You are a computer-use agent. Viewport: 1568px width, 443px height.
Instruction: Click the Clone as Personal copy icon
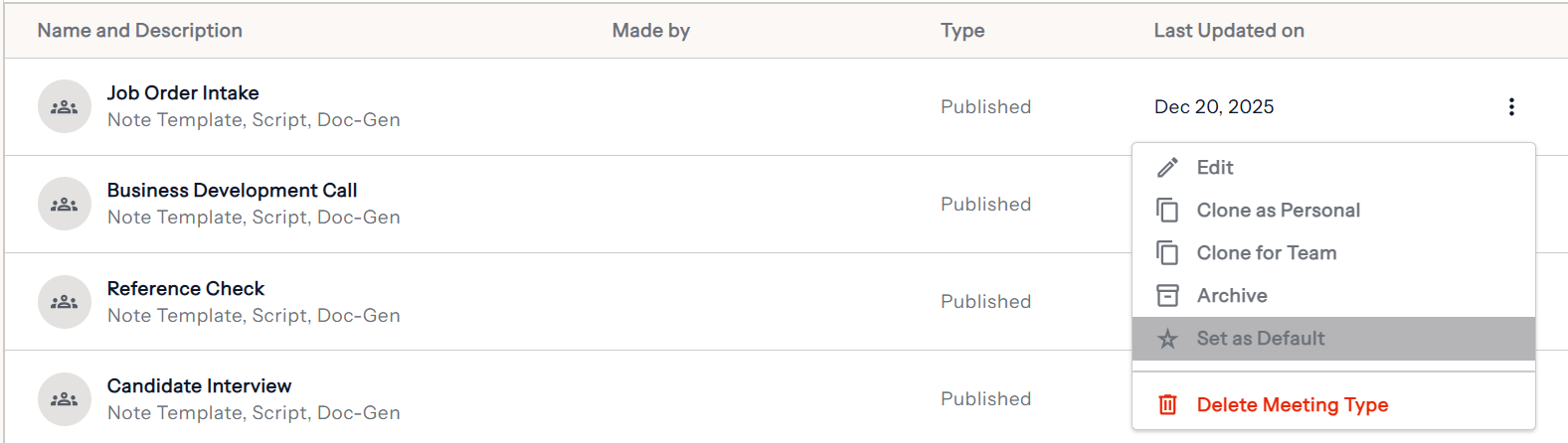coord(1168,211)
